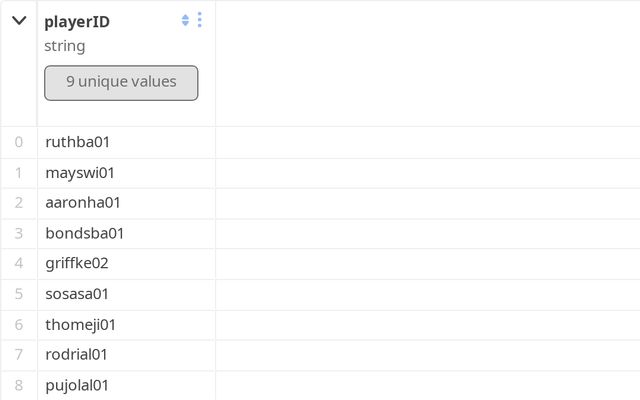This screenshot has width=640, height=400.
Task: Select the thomeji01 cell
Action: (x=81, y=324)
